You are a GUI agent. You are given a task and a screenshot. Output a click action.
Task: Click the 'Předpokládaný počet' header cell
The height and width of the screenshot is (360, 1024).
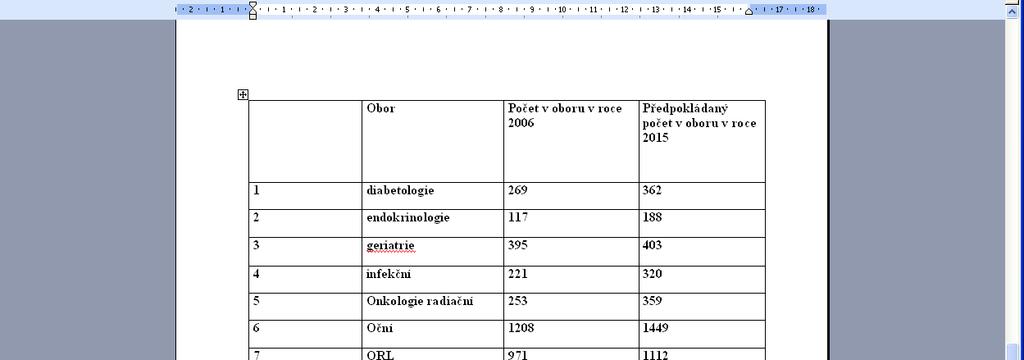click(x=702, y=141)
